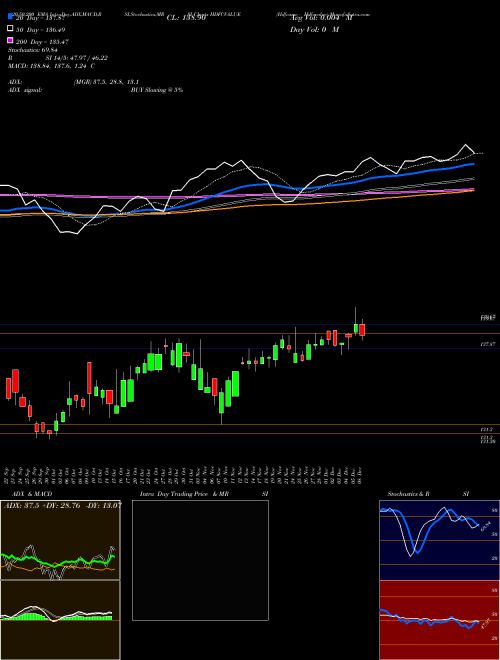Open the ADX indicator mini chart
The image size is (500, 660).
60,540
